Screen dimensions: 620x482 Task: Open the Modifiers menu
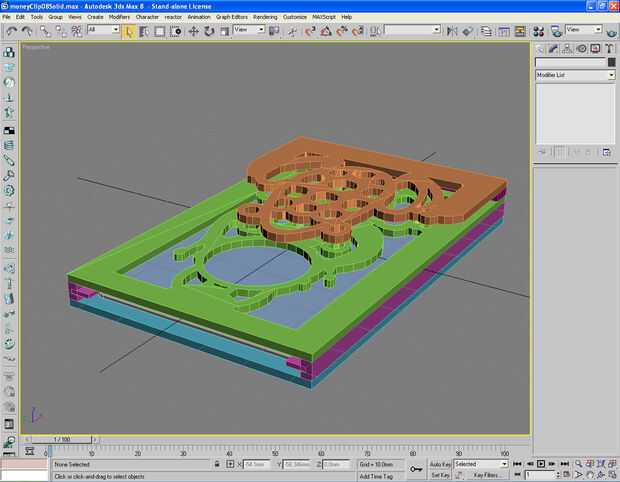pos(119,17)
